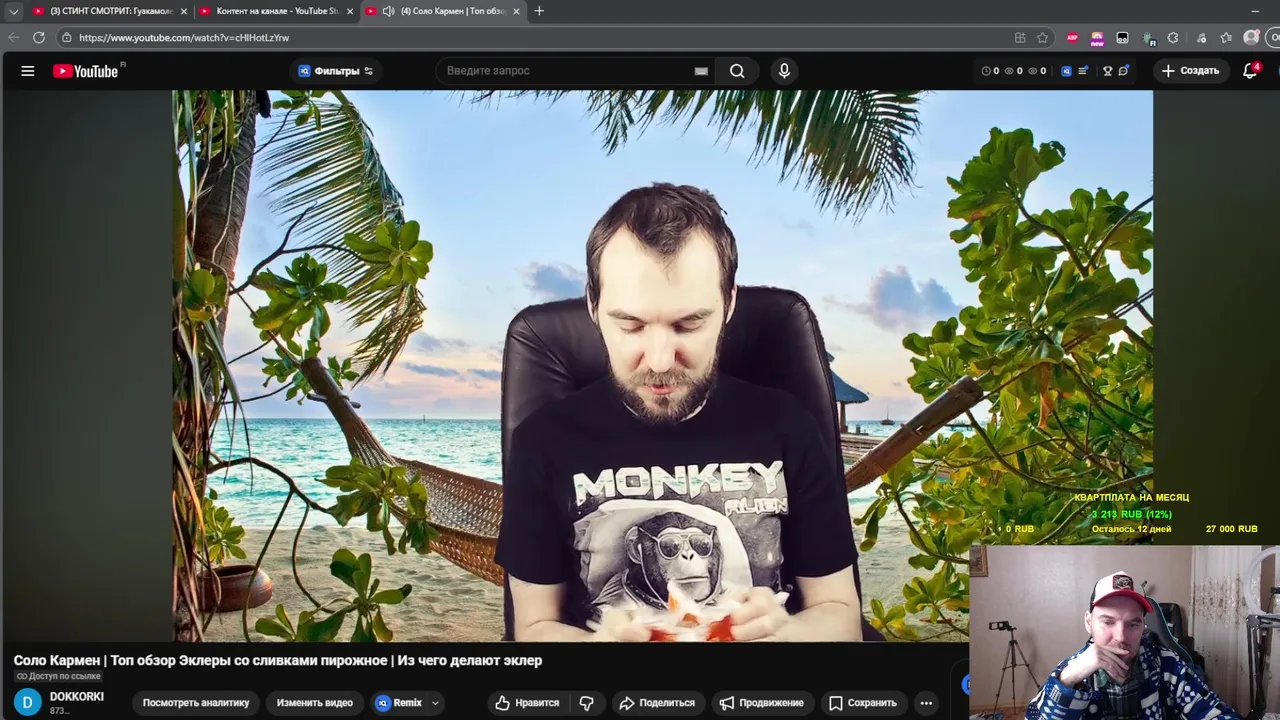Screen dimensions: 1280x720
Task: Open a new browser tab
Action: click(539, 11)
